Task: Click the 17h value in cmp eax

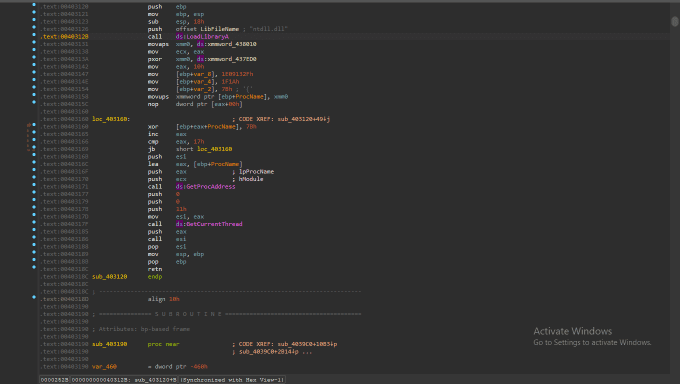Action: [x=199, y=141]
